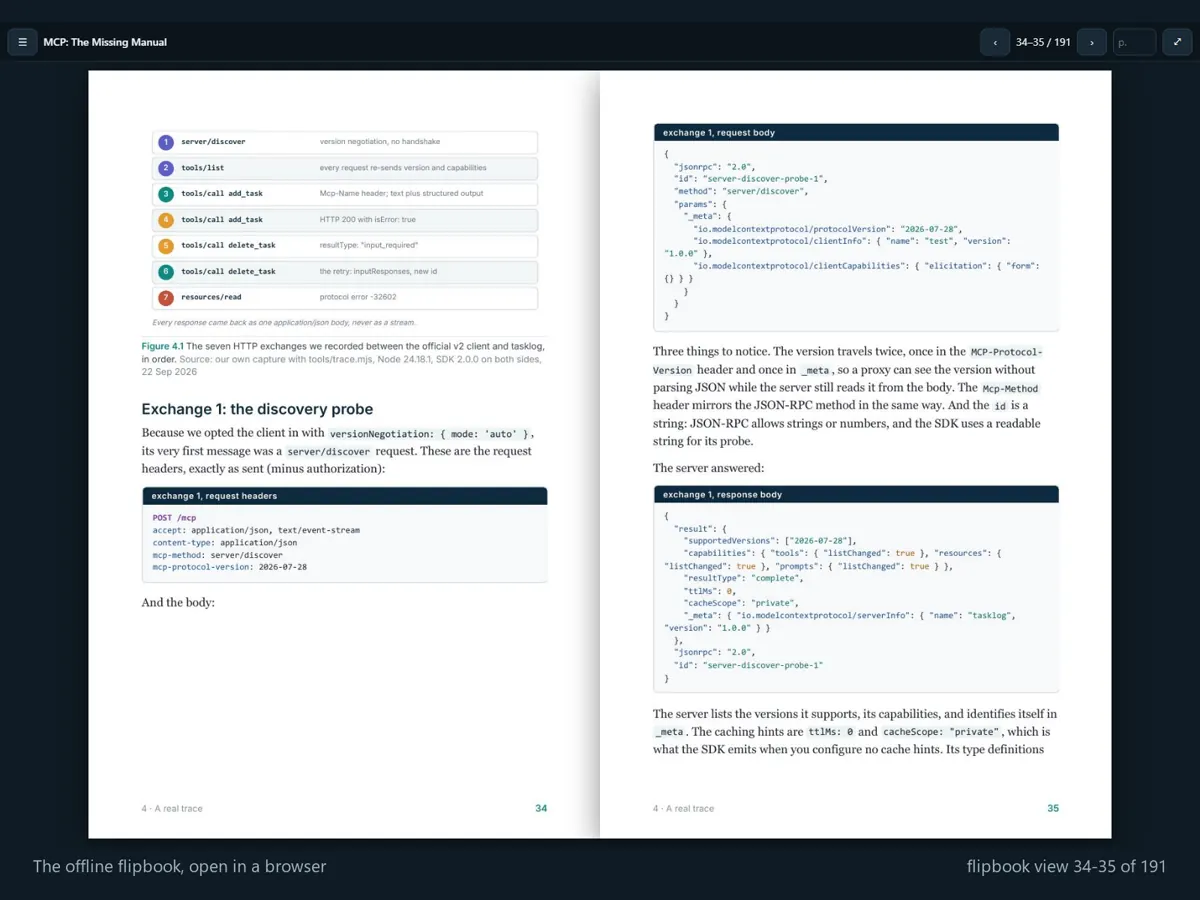Click the "34–35 / 191" page indicator
This screenshot has height=900, width=1200.
[1043, 42]
